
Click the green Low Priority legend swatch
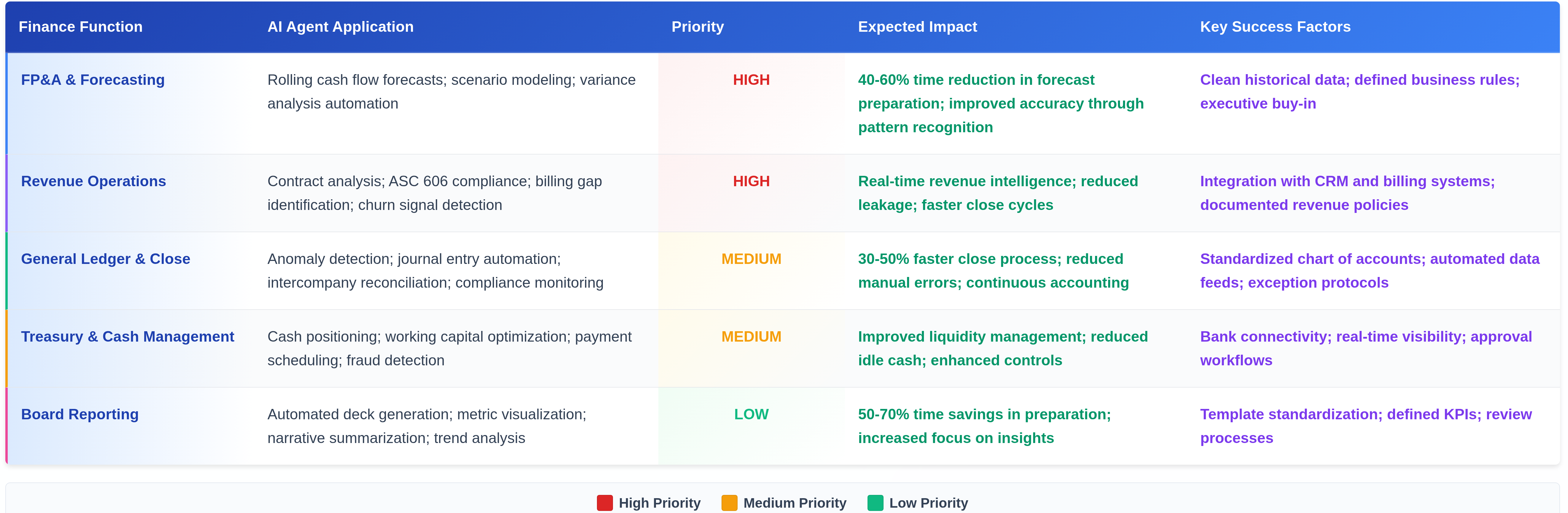pos(875,503)
